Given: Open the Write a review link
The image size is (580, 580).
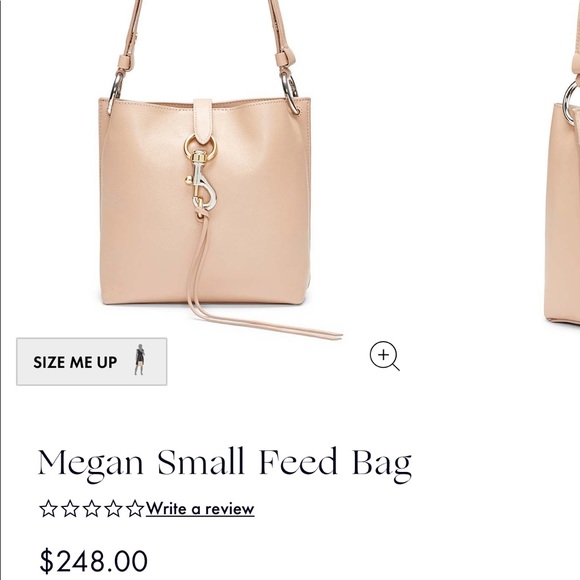Looking at the screenshot, I should pyautogui.click(x=200, y=509).
